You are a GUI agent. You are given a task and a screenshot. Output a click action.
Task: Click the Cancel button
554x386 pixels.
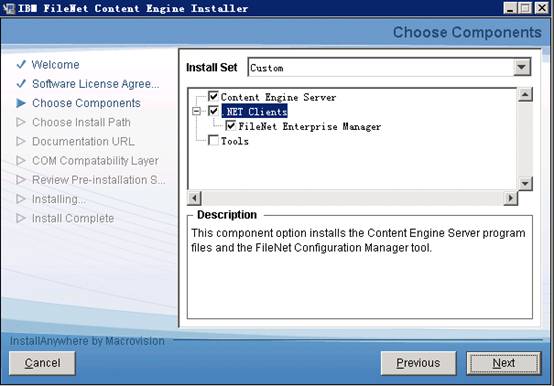42,363
